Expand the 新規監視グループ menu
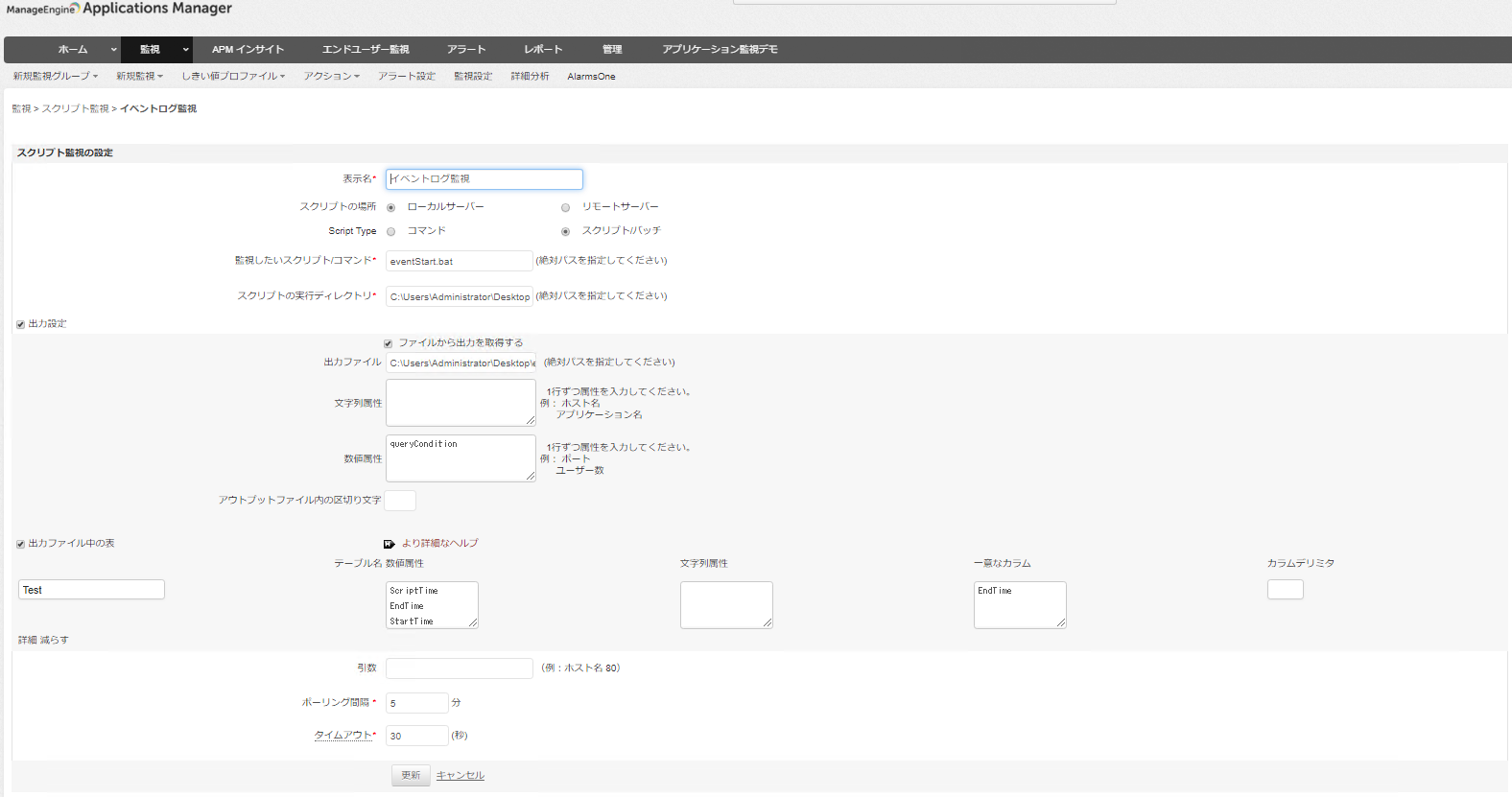This screenshot has height=797, width=1512. [x=56, y=77]
